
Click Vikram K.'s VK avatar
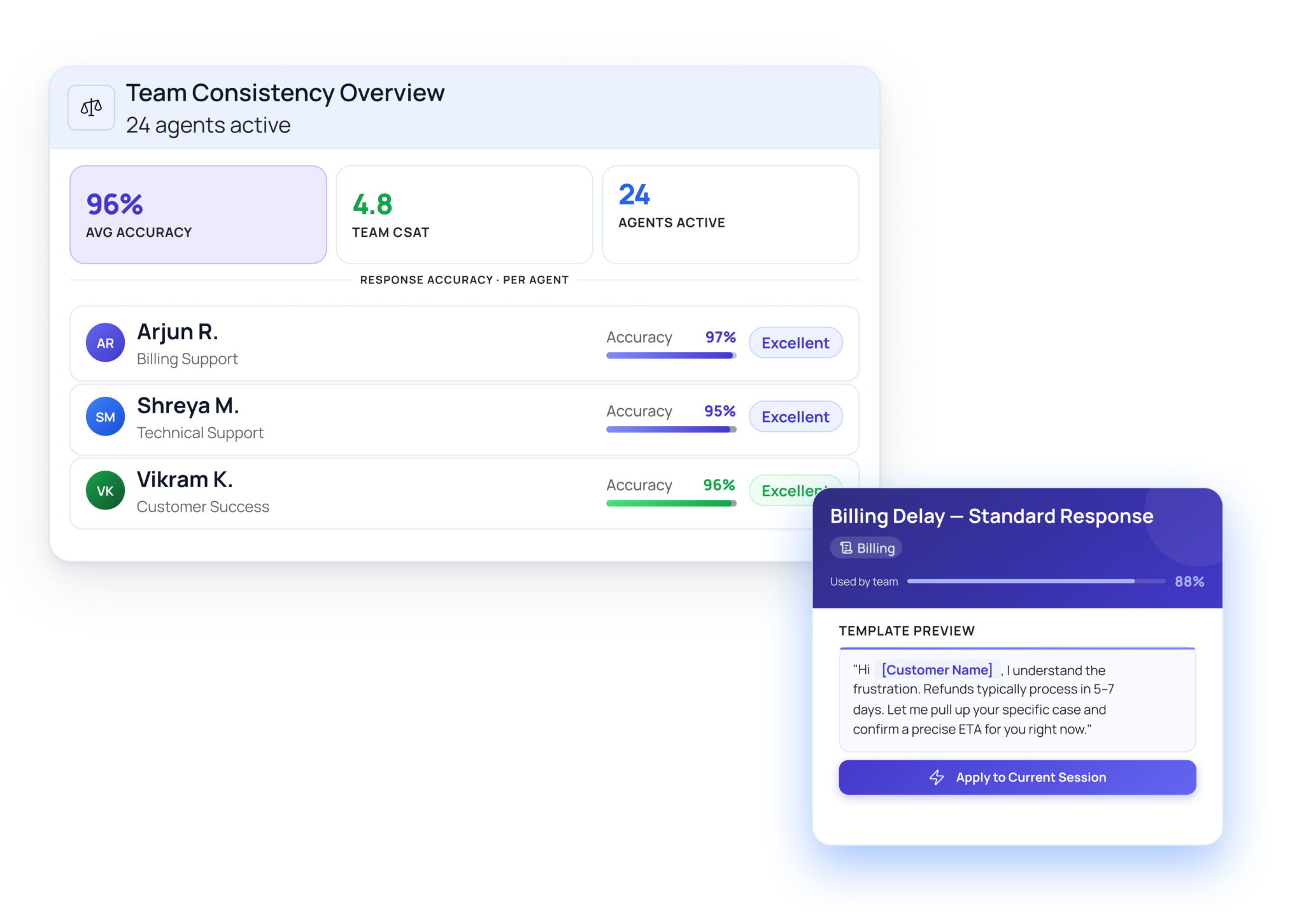tap(105, 490)
